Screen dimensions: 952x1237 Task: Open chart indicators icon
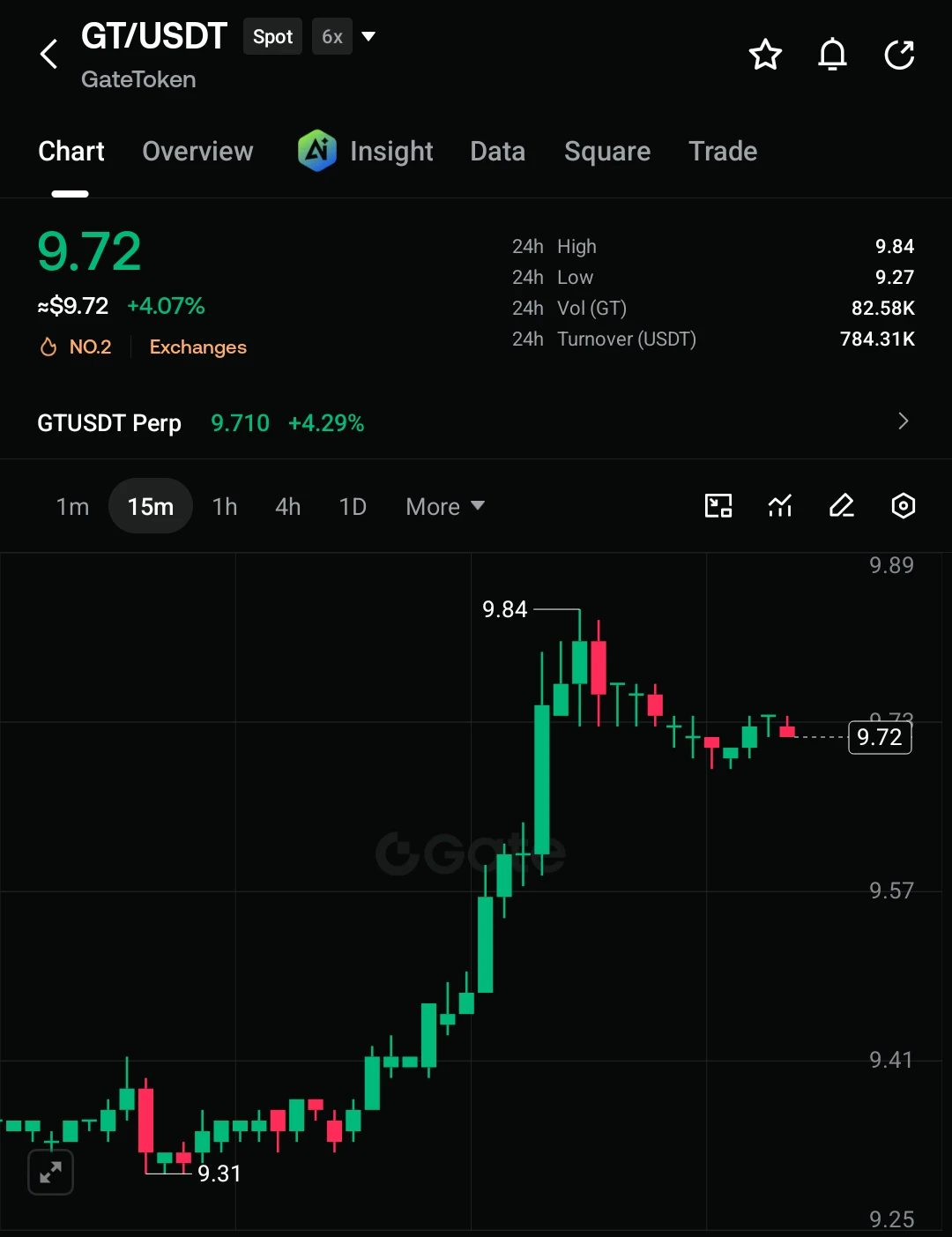tap(780, 506)
